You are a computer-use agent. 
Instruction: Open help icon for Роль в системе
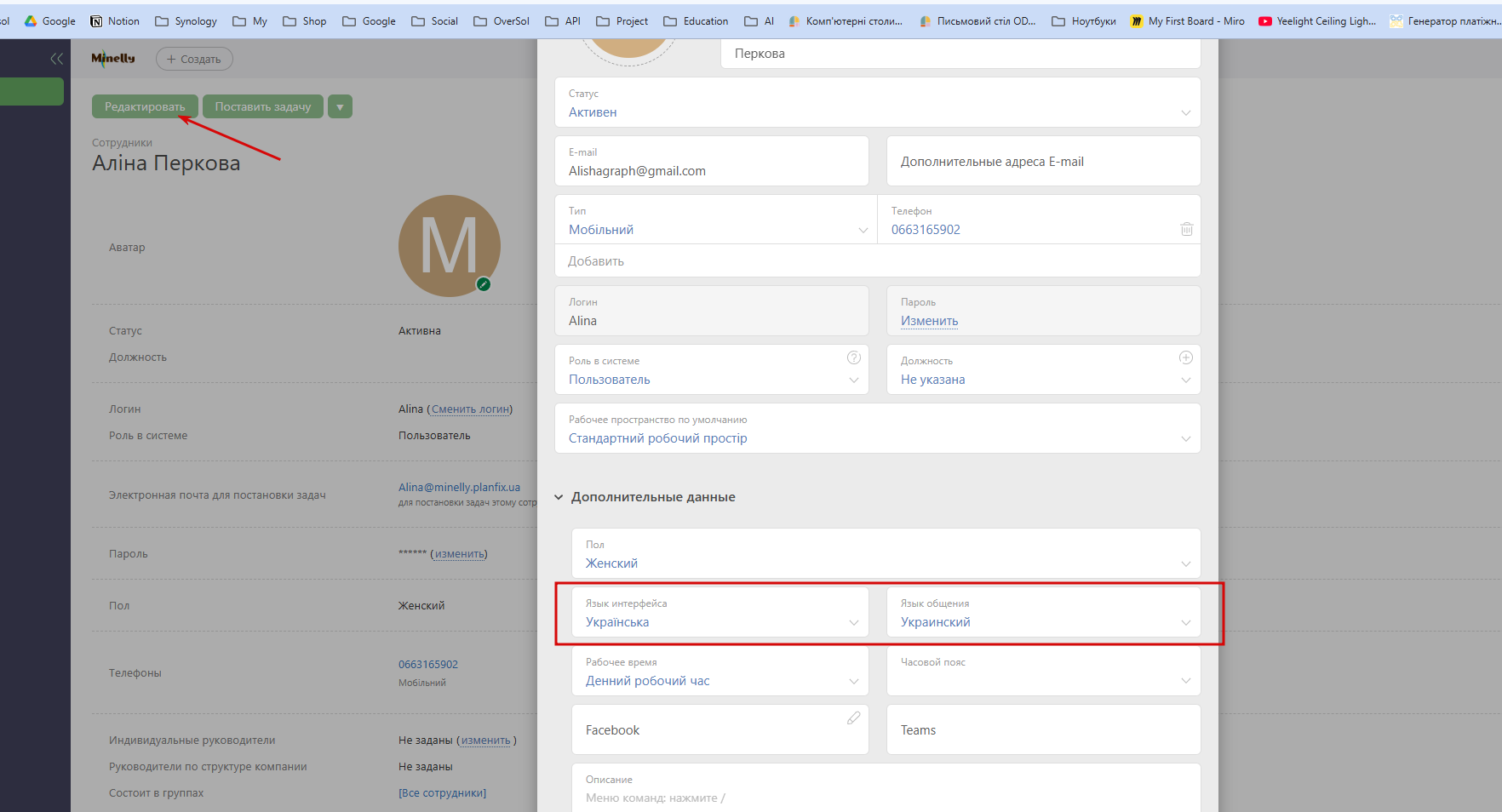point(854,357)
